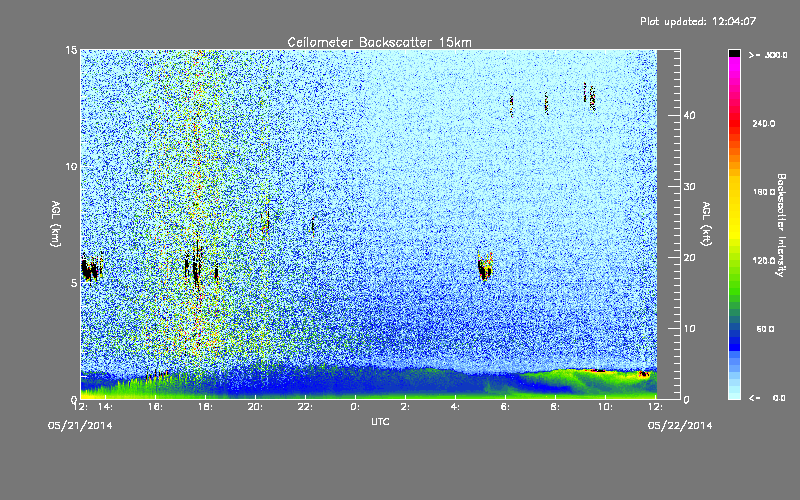Click the '10:' x-axis time label
The height and width of the screenshot is (500, 800).
coord(606,407)
